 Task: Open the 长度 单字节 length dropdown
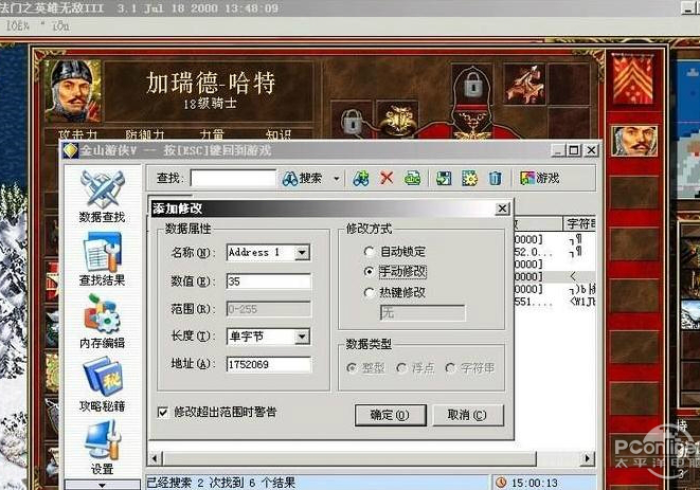[302, 336]
